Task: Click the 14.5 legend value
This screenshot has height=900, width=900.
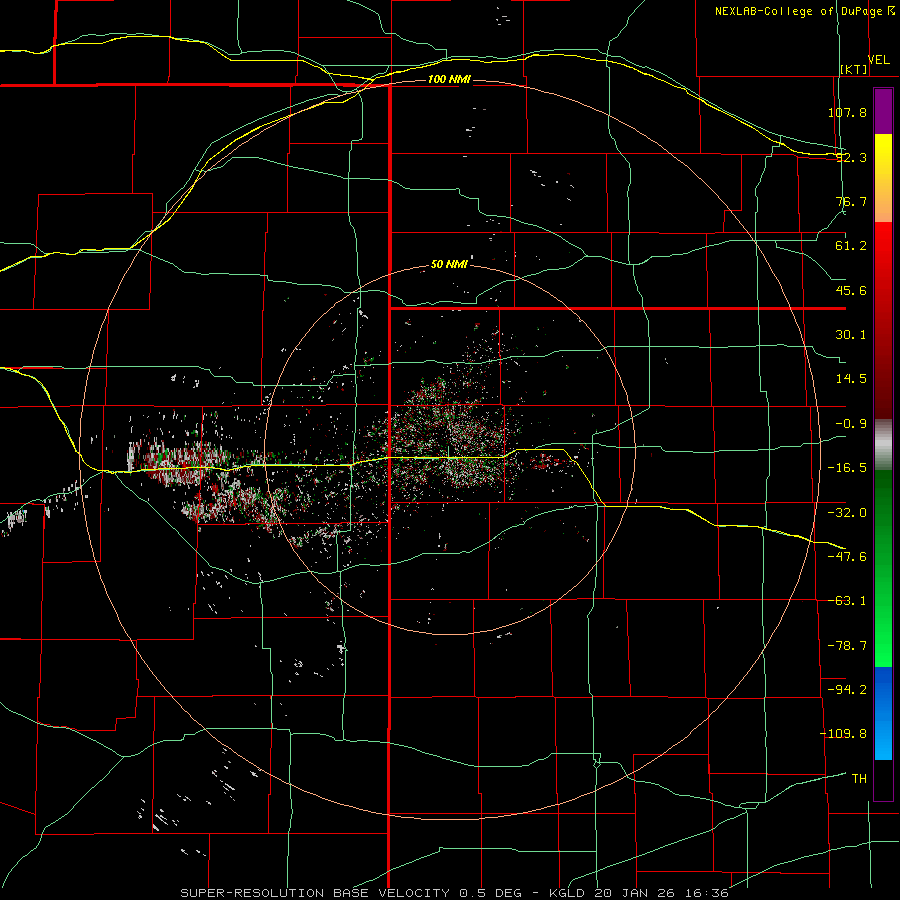Action: pos(851,379)
